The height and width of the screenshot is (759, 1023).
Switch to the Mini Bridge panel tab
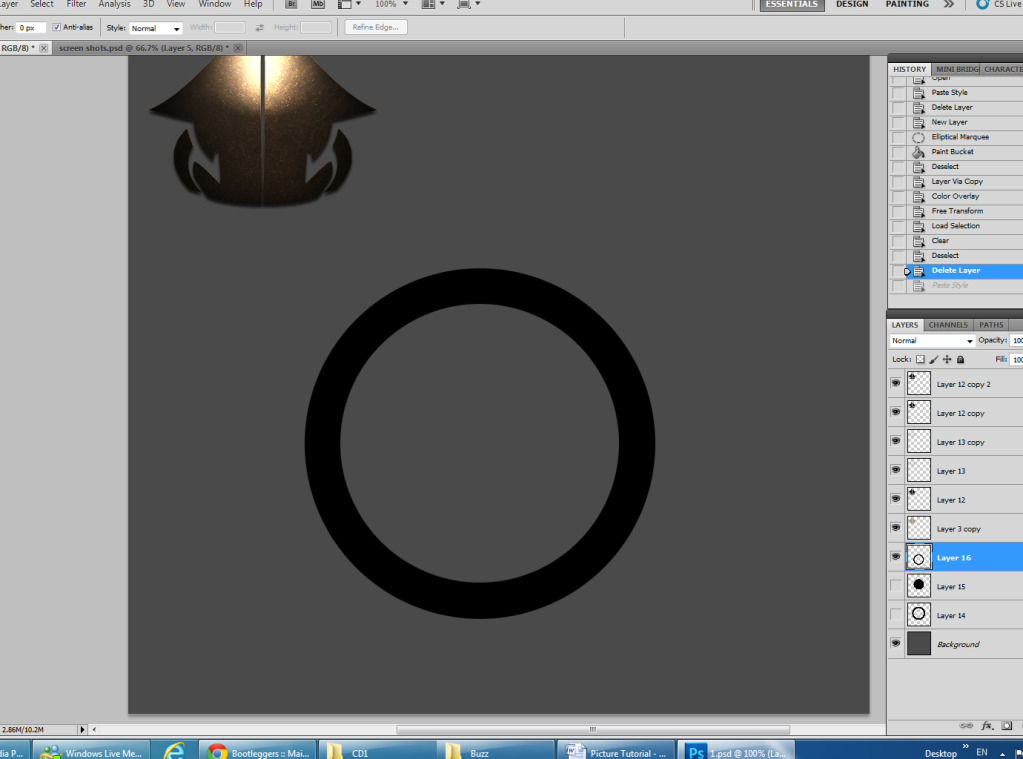(x=956, y=69)
